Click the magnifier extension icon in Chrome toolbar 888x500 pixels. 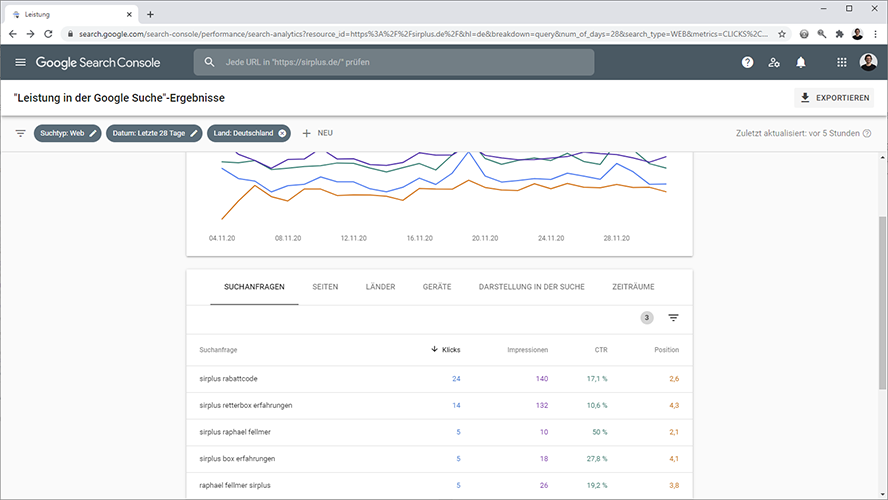click(x=822, y=34)
